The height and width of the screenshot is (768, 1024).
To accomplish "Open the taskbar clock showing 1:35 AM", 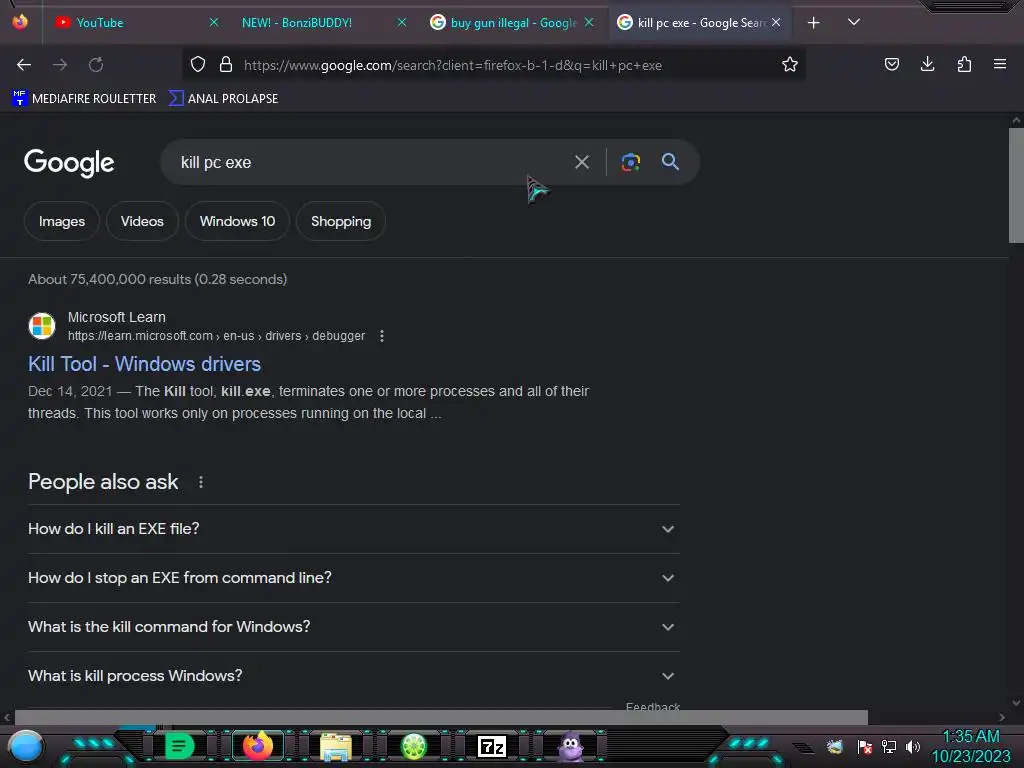I will click(x=971, y=746).
